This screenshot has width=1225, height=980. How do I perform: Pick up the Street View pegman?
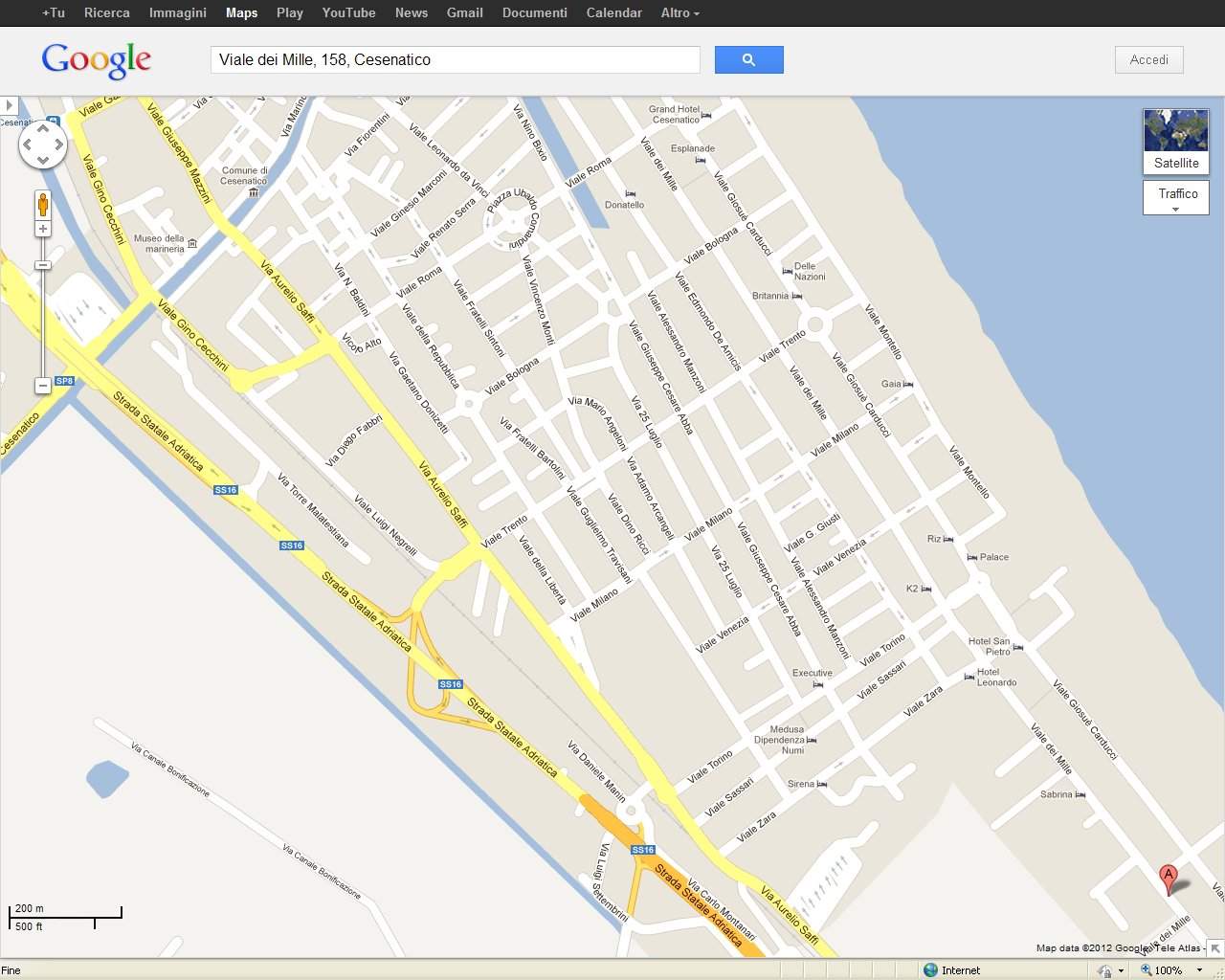tap(43, 204)
